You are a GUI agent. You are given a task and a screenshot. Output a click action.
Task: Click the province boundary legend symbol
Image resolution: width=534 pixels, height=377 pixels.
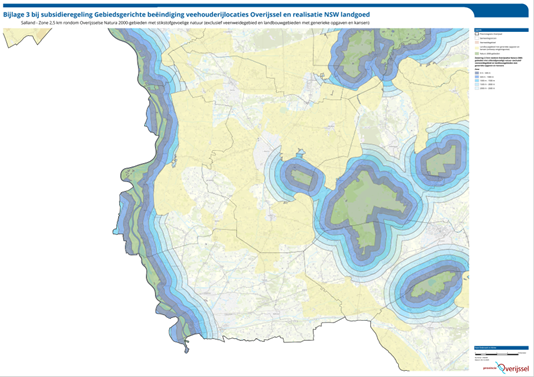(477, 34)
